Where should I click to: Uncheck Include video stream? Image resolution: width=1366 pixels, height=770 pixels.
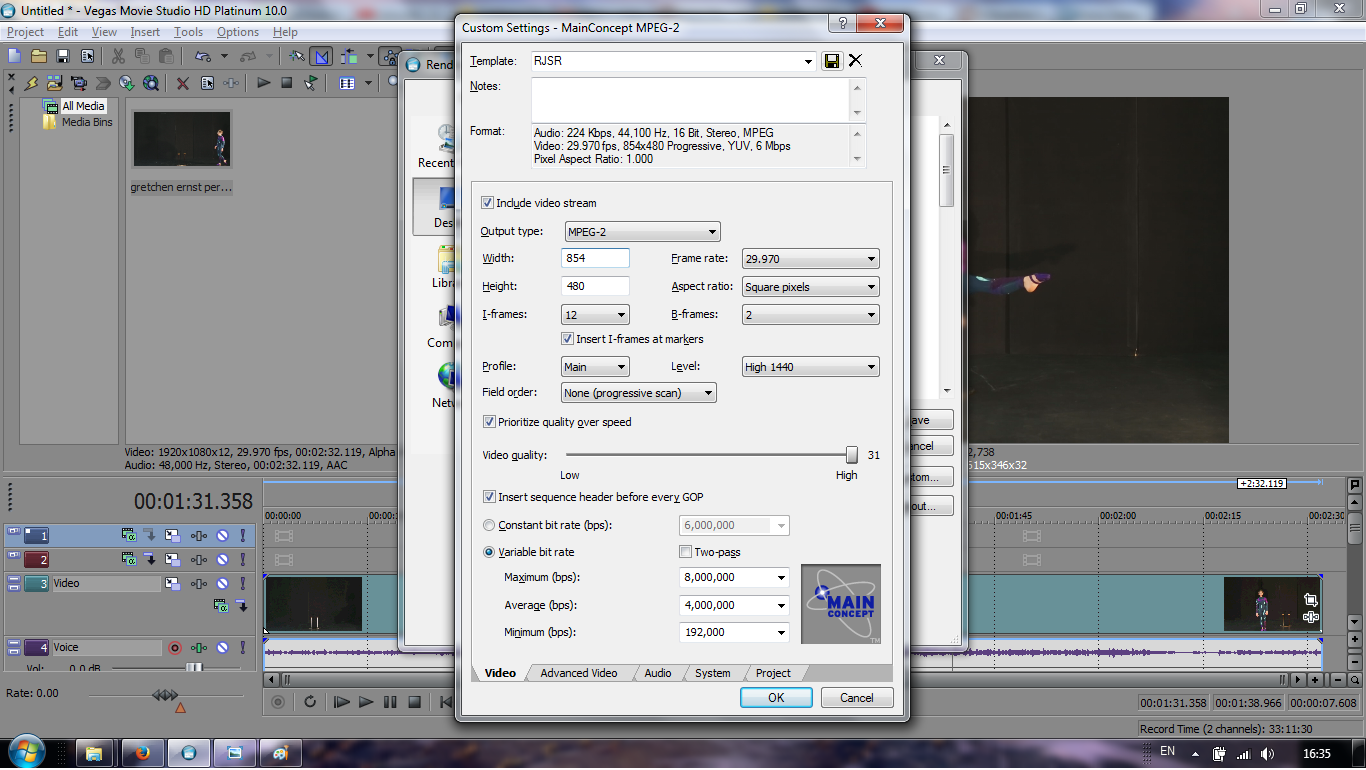coord(488,203)
